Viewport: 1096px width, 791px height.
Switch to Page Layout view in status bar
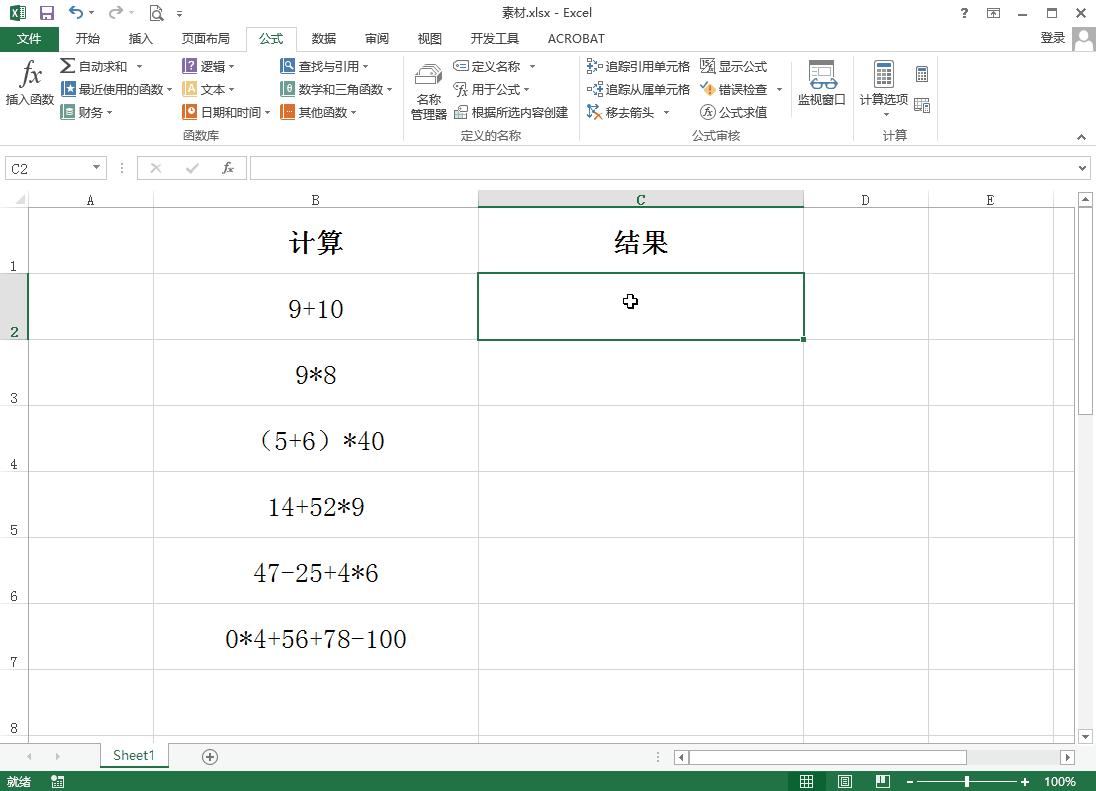pyautogui.click(x=844, y=781)
